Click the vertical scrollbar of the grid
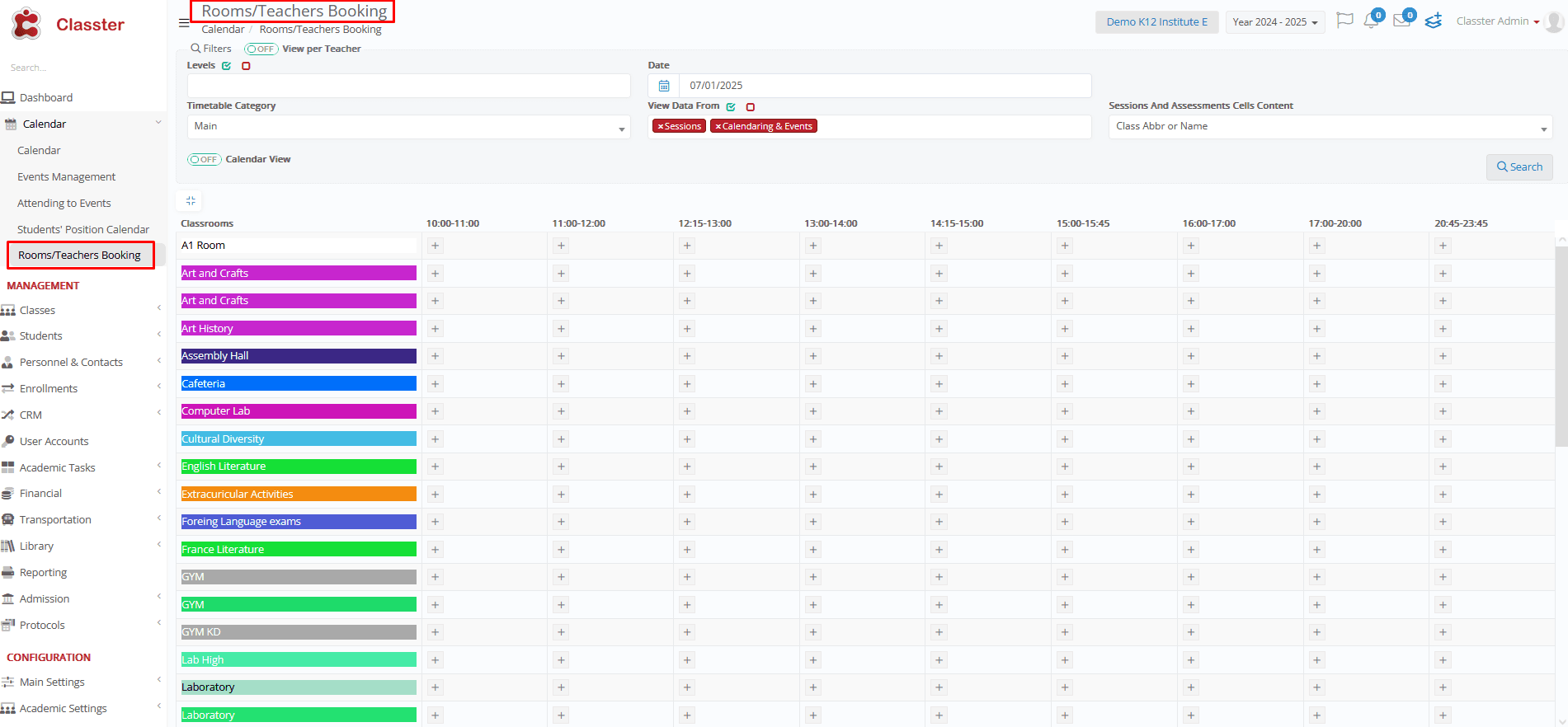 [x=1561, y=346]
